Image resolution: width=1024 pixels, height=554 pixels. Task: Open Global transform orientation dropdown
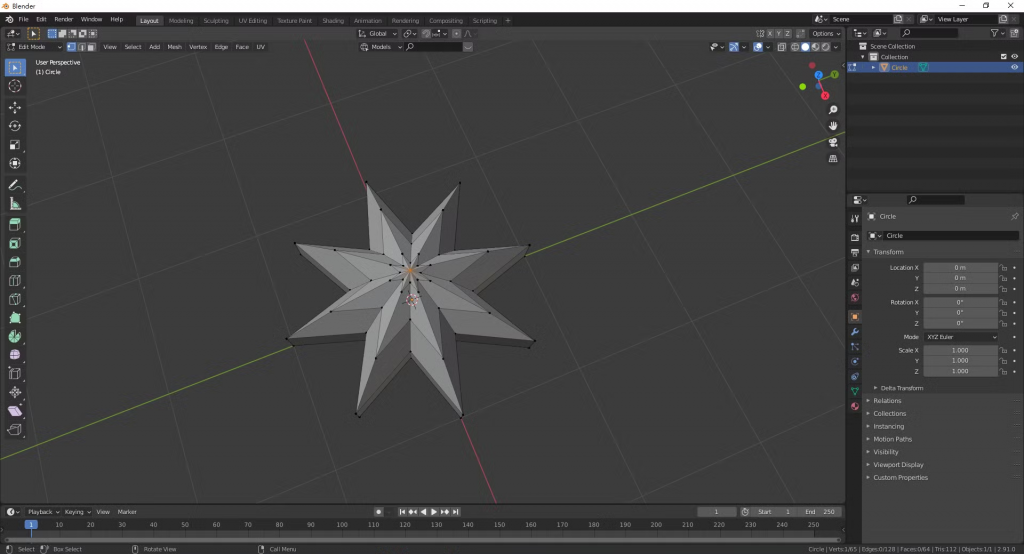click(378, 33)
